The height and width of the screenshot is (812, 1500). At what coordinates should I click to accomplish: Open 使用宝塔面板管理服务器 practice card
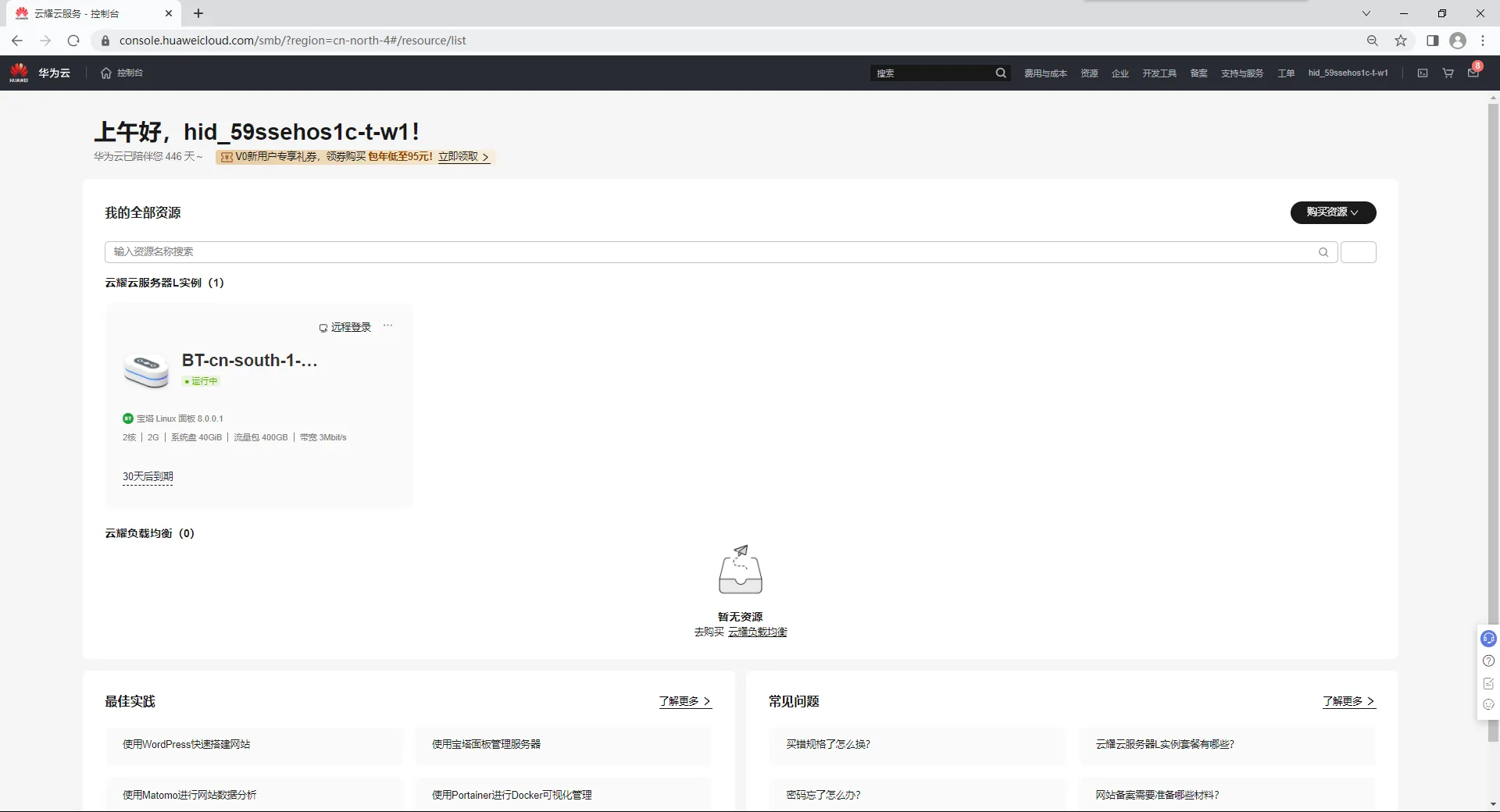(x=563, y=745)
